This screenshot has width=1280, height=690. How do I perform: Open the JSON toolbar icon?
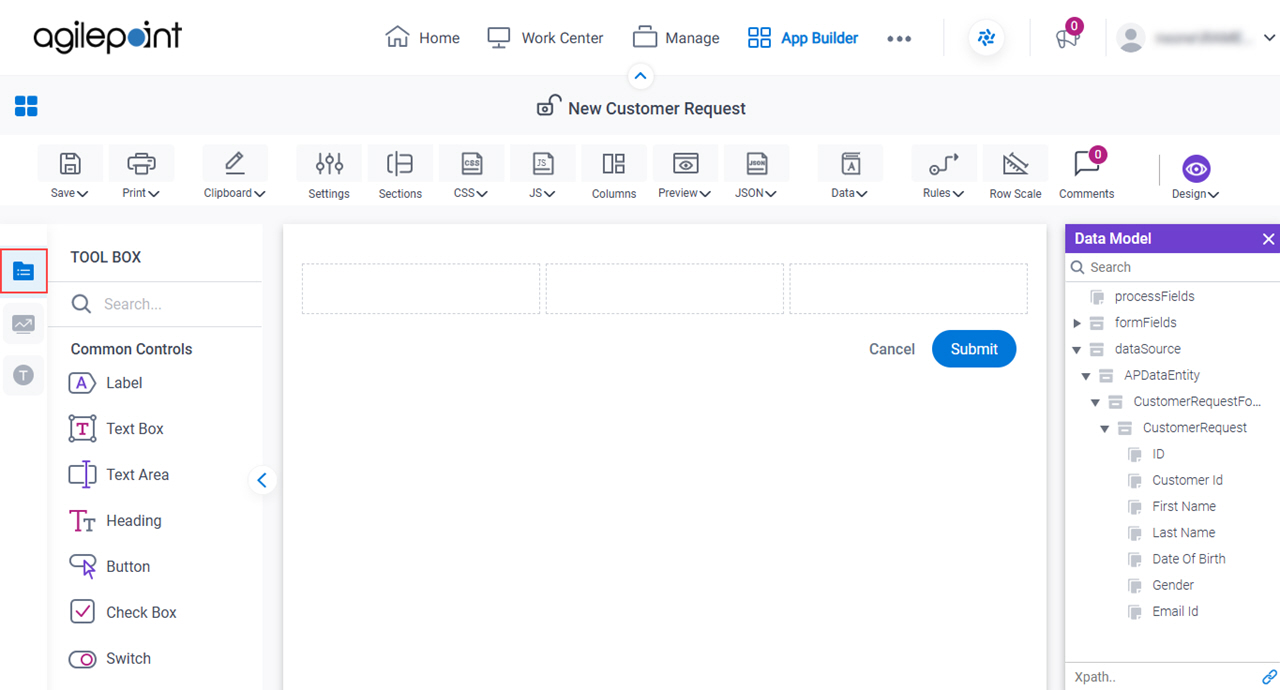coord(756,164)
